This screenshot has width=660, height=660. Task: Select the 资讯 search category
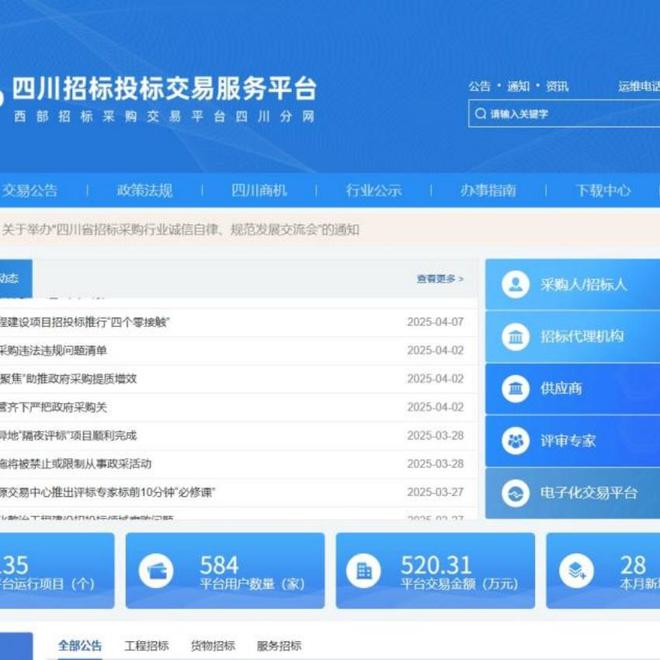point(557,87)
